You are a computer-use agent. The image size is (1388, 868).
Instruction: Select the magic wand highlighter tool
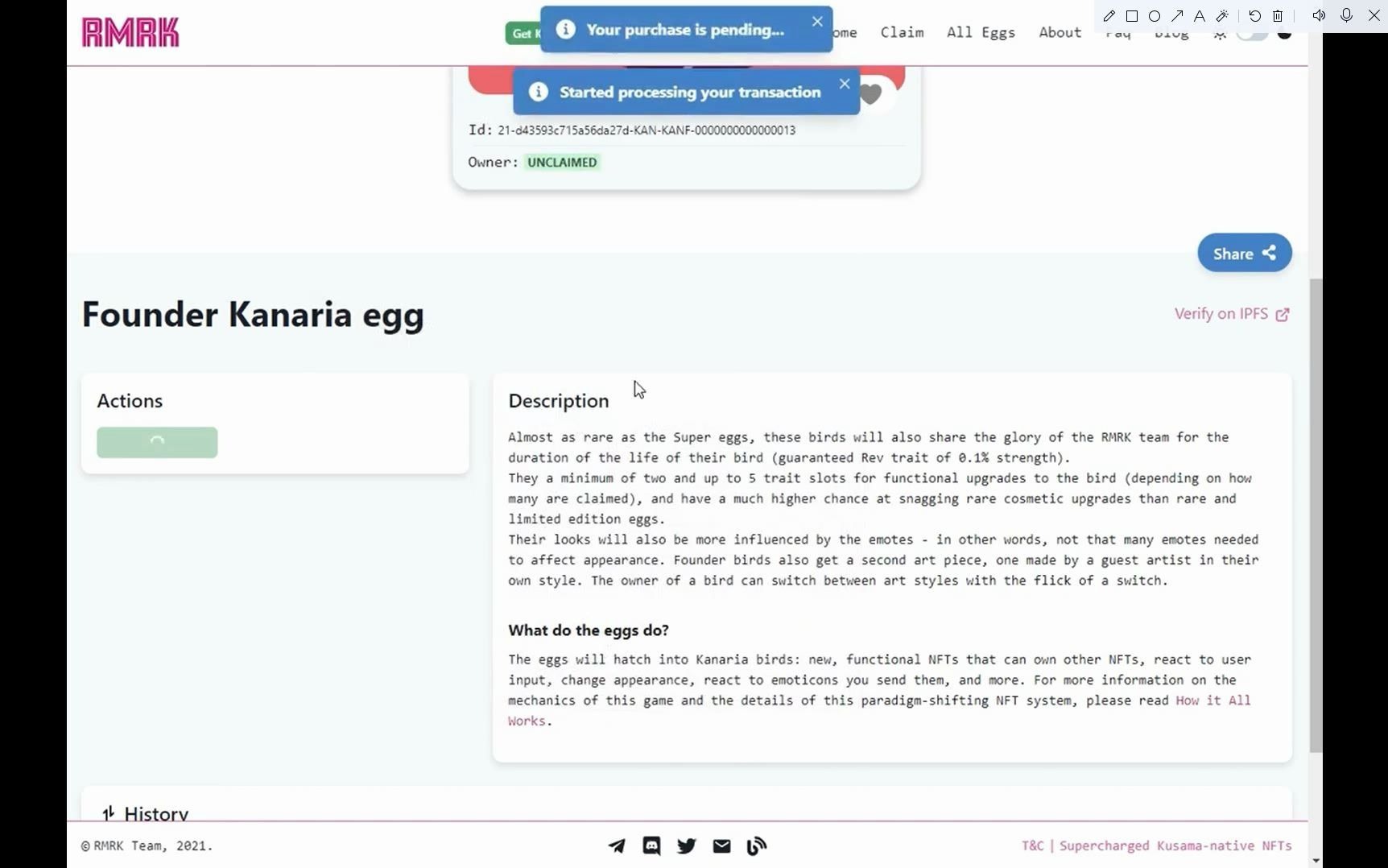(x=1222, y=16)
